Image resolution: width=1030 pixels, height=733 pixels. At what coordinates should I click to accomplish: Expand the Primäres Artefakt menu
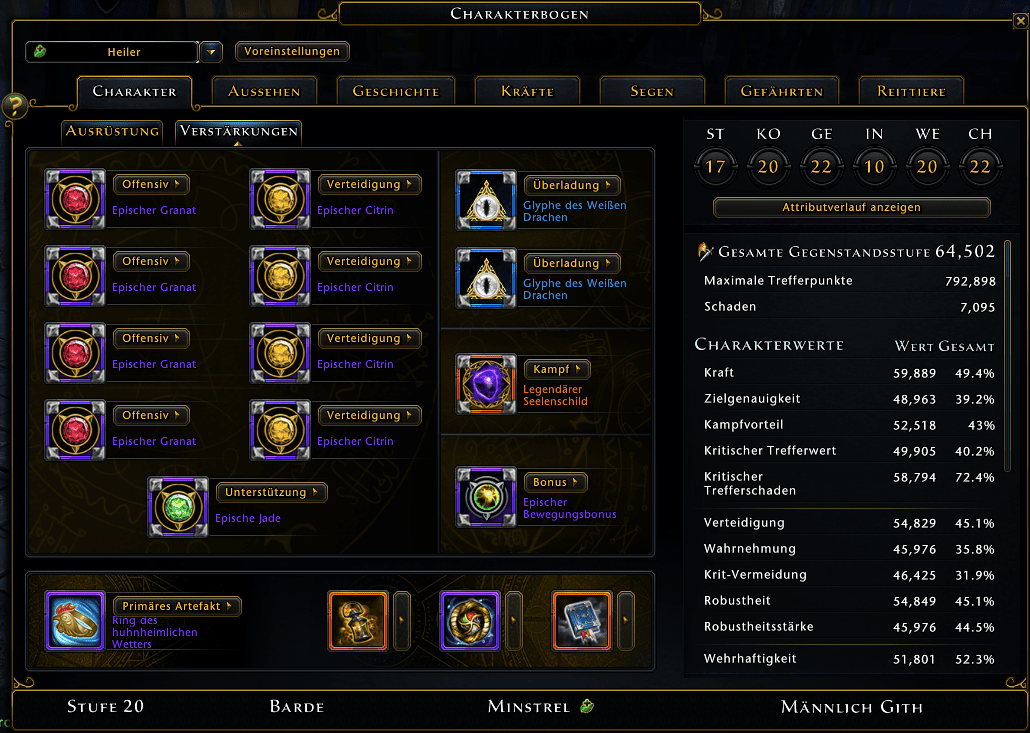pyautogui.click(x=177, y=606)
